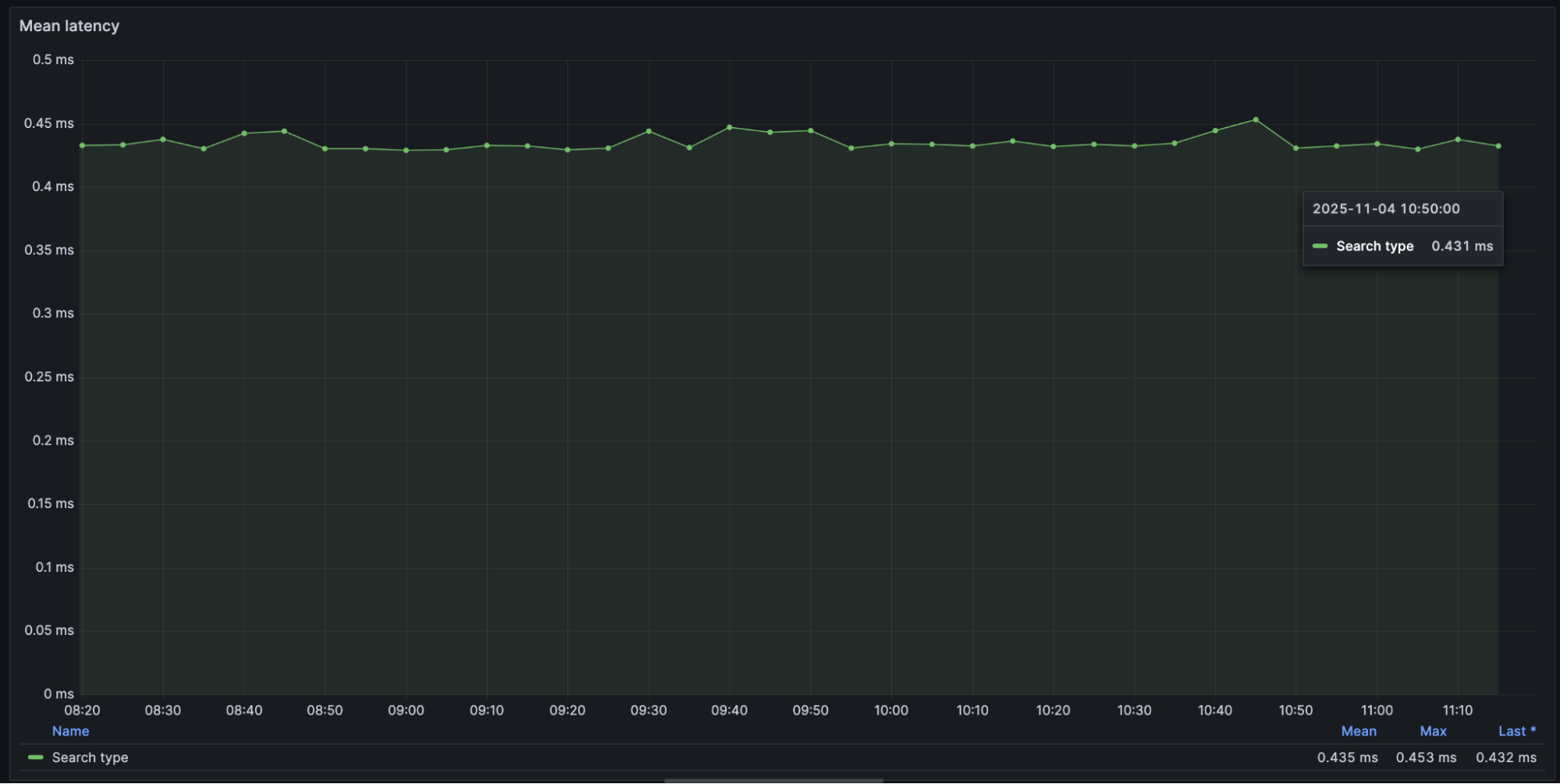
Task: Click the 0.5 ms y-axis label
Action: click(x=54, y=59)
